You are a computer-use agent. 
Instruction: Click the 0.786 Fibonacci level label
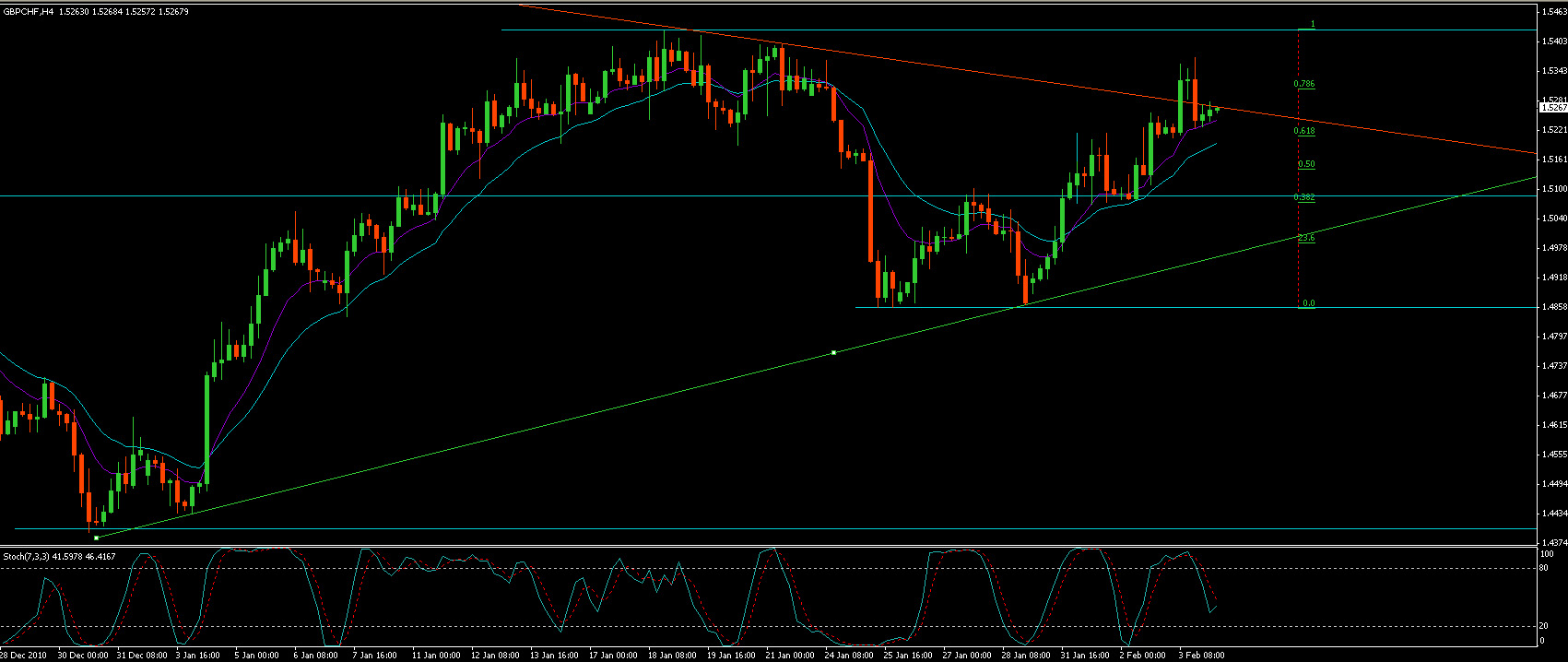(x=1303, y=84)
